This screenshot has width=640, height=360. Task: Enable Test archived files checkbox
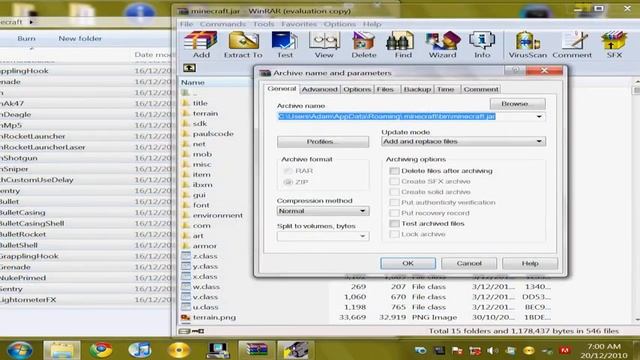click(394, 224)
